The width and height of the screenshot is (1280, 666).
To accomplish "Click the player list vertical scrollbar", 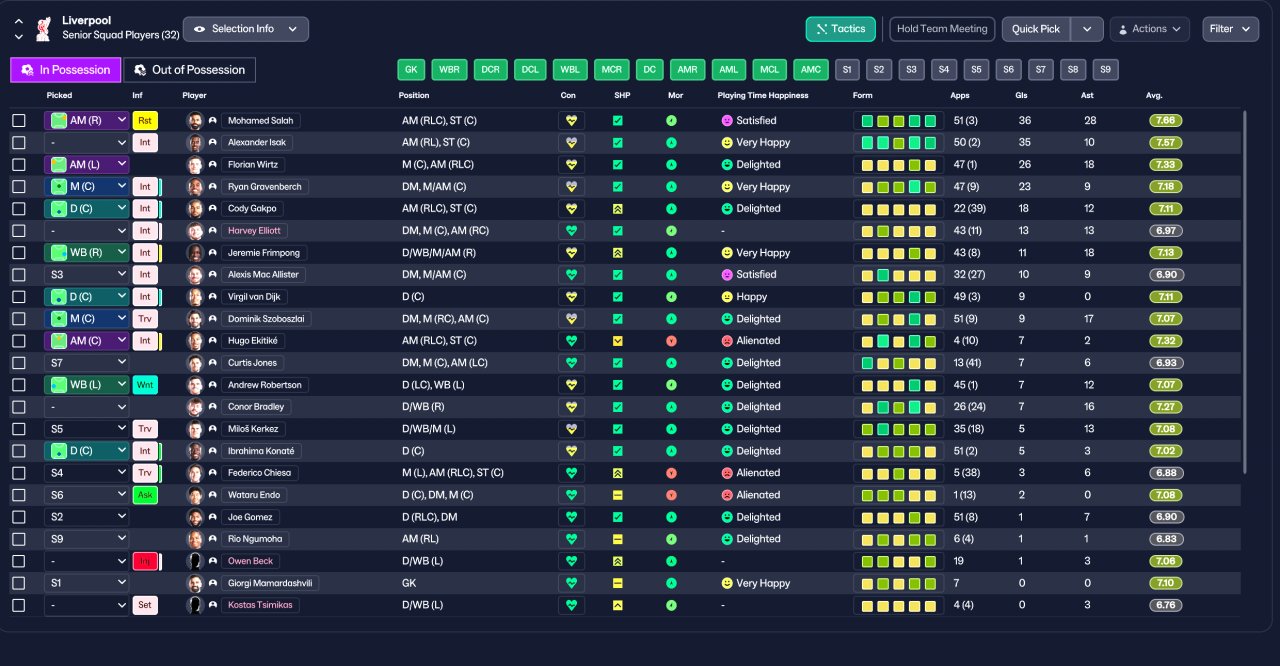I will click(x=1245, y=292).
